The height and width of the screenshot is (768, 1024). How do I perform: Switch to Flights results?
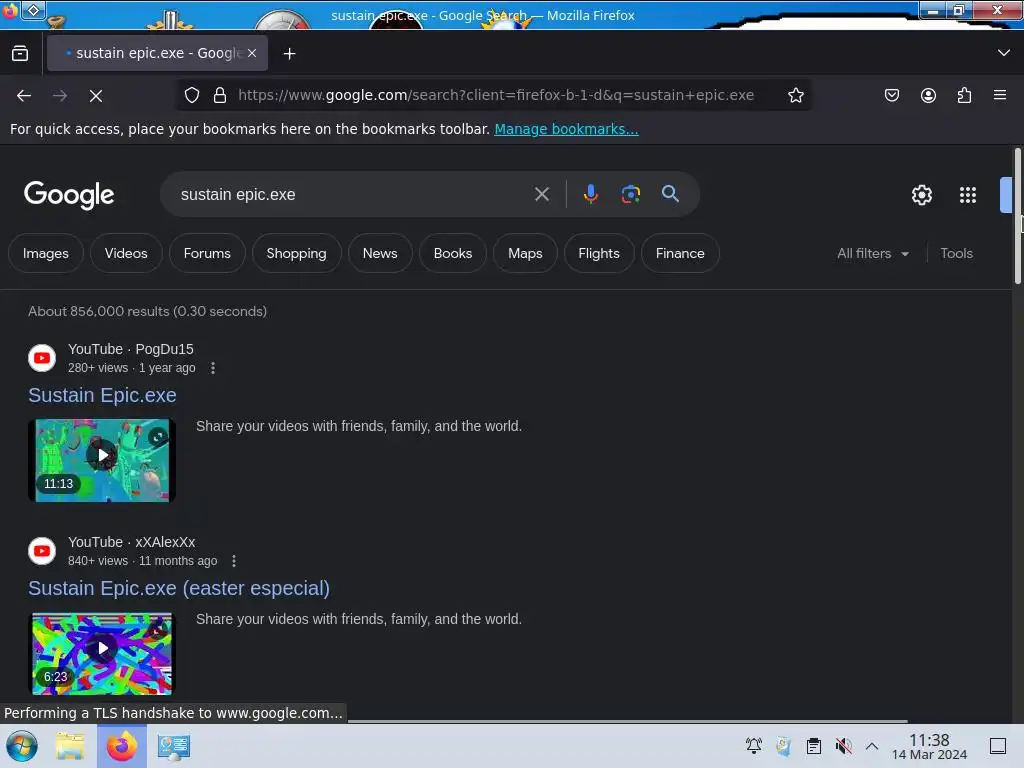599,253
